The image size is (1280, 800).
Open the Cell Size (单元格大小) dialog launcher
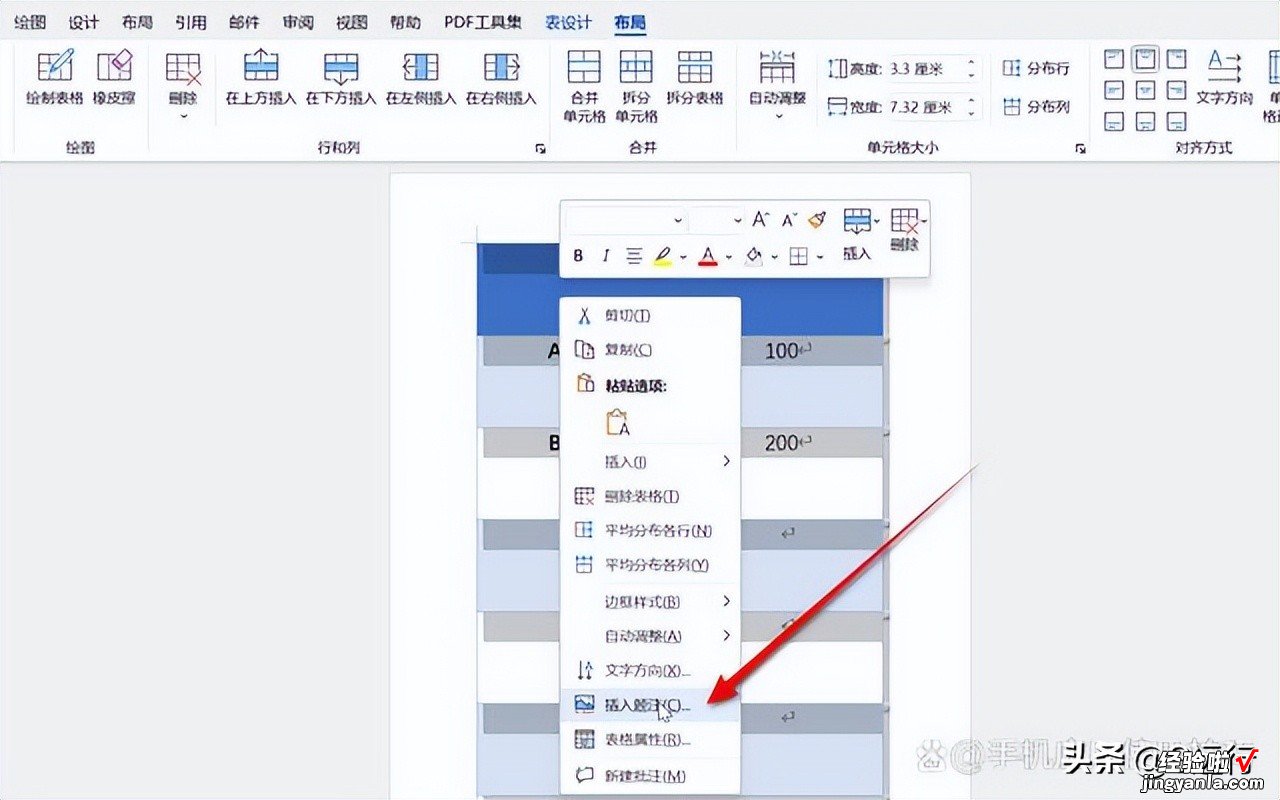point(1080,148)
